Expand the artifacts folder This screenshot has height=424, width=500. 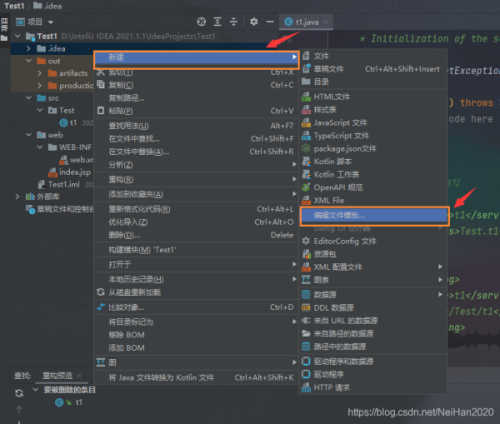(40, 73)
